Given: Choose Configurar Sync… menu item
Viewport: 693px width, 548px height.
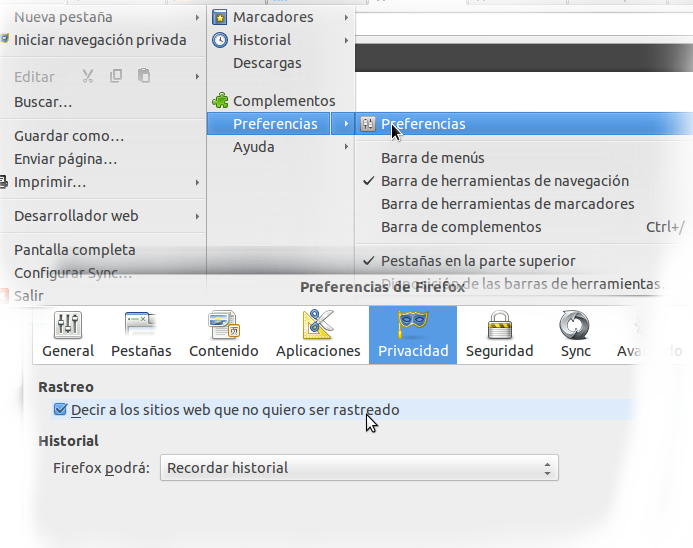Looking at the screenshot, I should point(73,273).
